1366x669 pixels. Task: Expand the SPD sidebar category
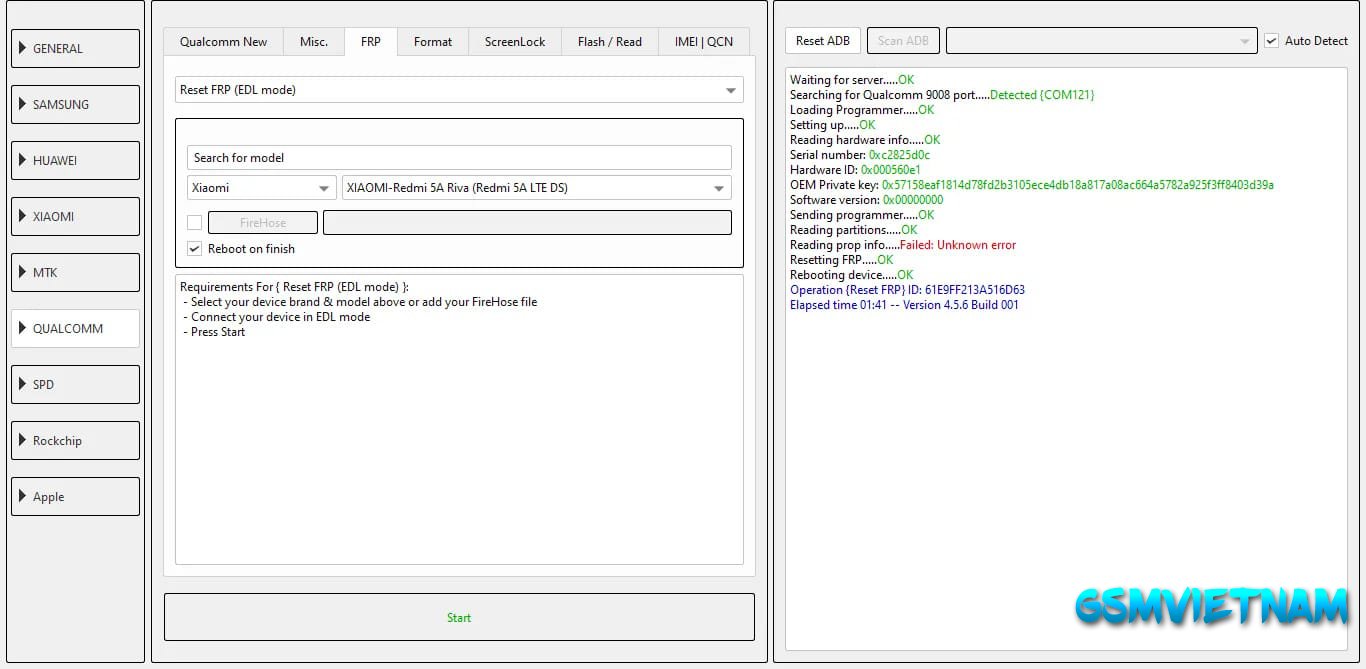[75, 384]
